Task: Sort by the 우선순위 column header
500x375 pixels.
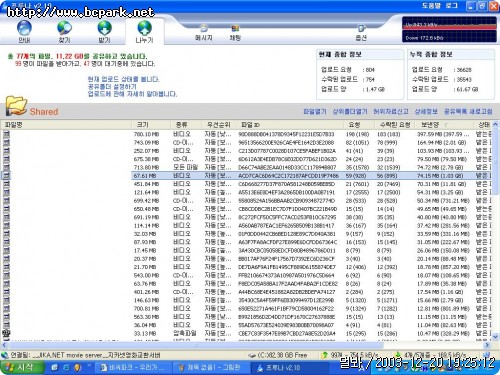Action: (219, 125)
